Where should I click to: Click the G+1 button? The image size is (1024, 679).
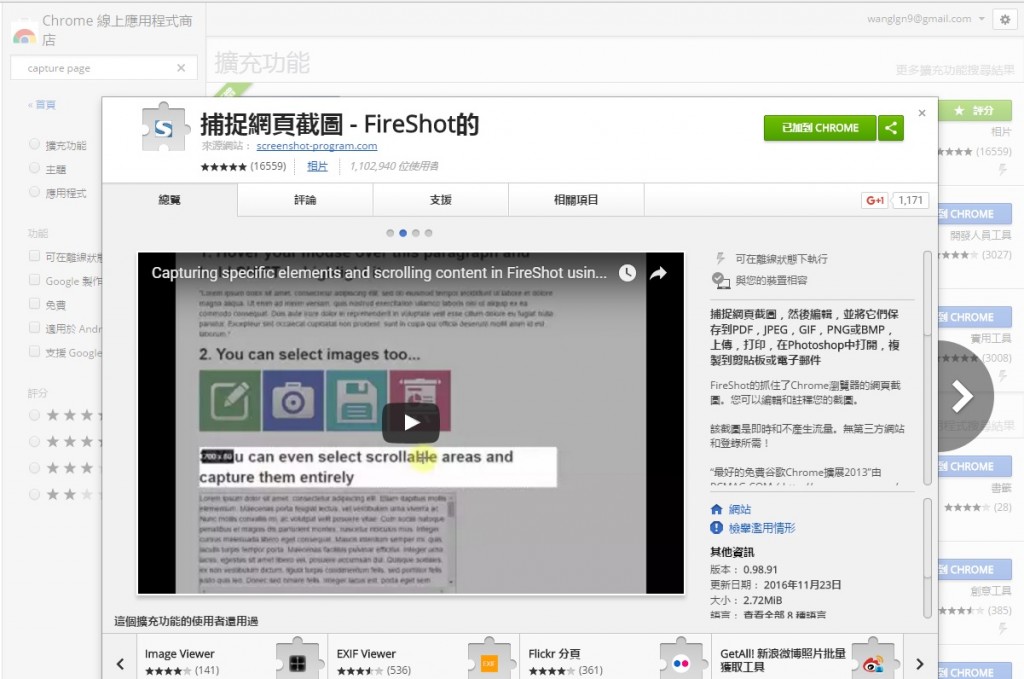click(875, 200)
